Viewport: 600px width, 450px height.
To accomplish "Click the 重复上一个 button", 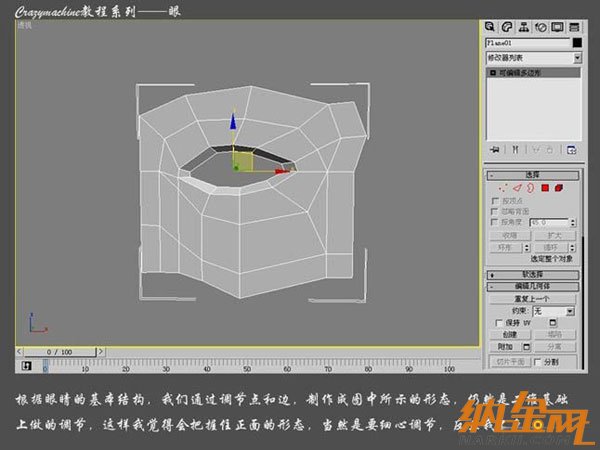I will (532, 299).
